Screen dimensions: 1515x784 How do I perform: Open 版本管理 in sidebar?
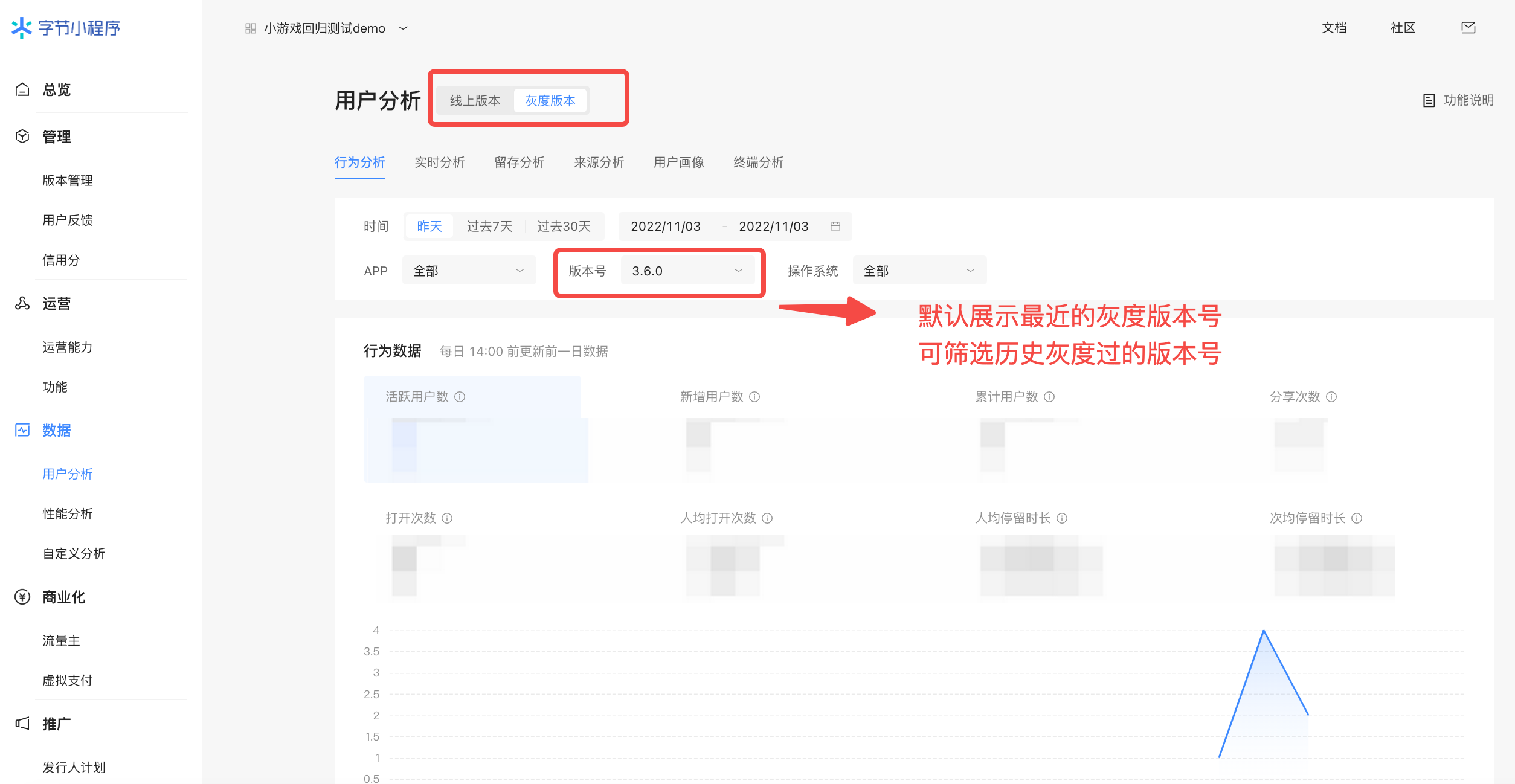tap(68, 180)
